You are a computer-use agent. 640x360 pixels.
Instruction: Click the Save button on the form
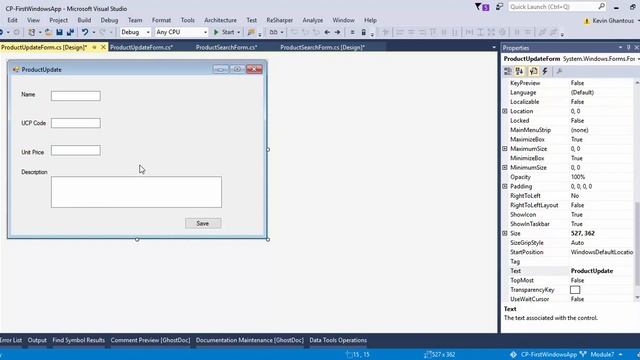click(x=203, y=223)
